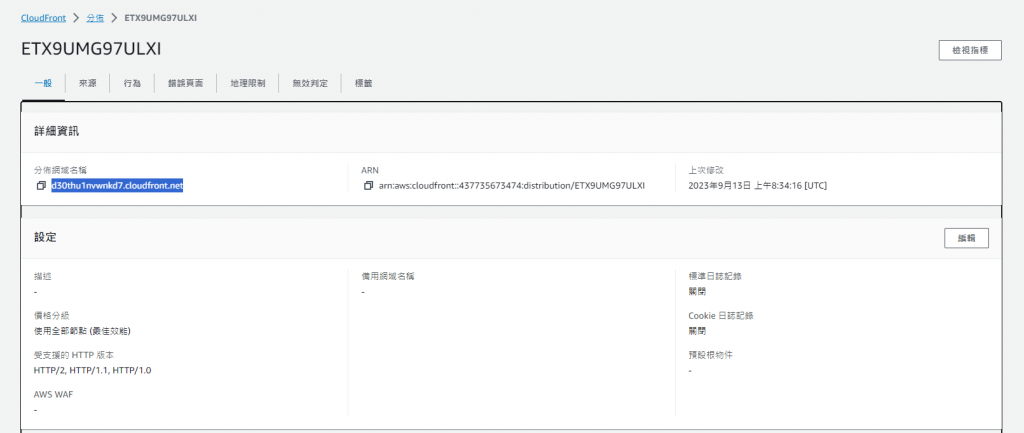Screen dimensions: 1024x433
Task: Click the 詳細資訊 section header
Action: coord(57,131)
